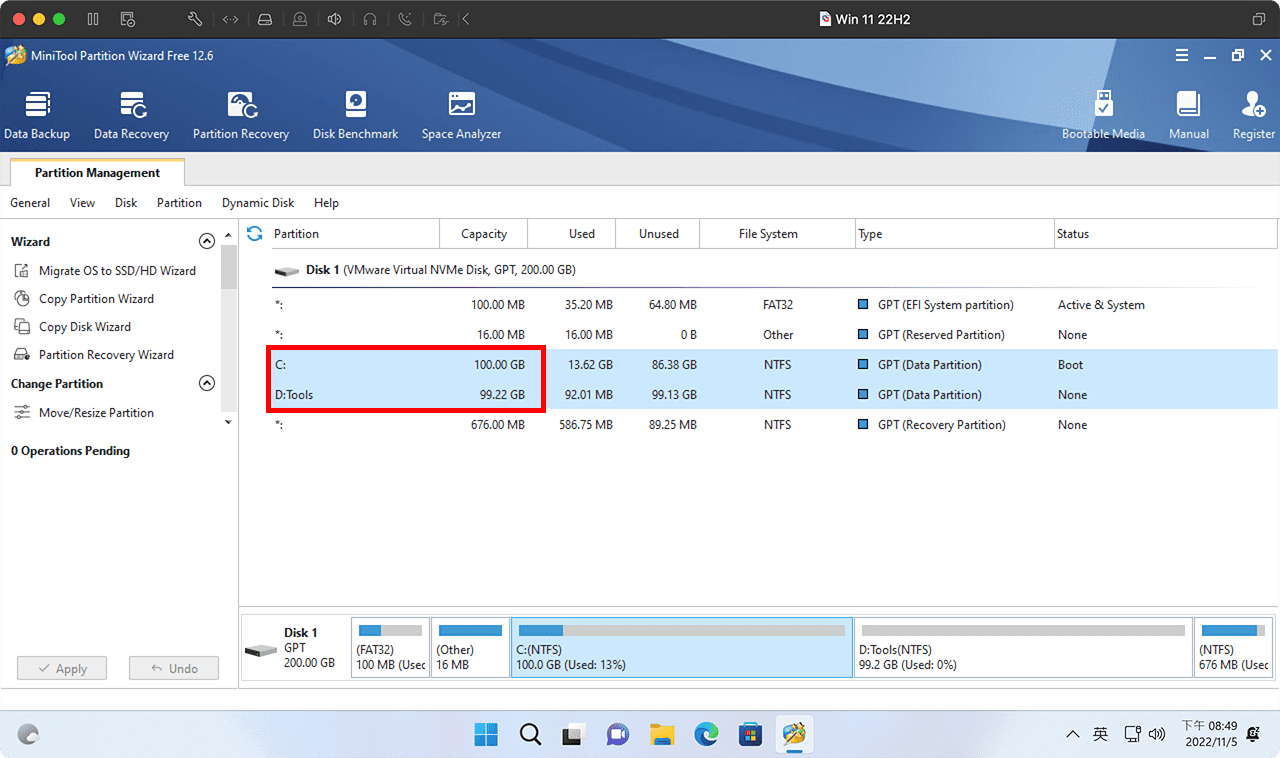Start the Disk Benchmark tool

(355, 113)
